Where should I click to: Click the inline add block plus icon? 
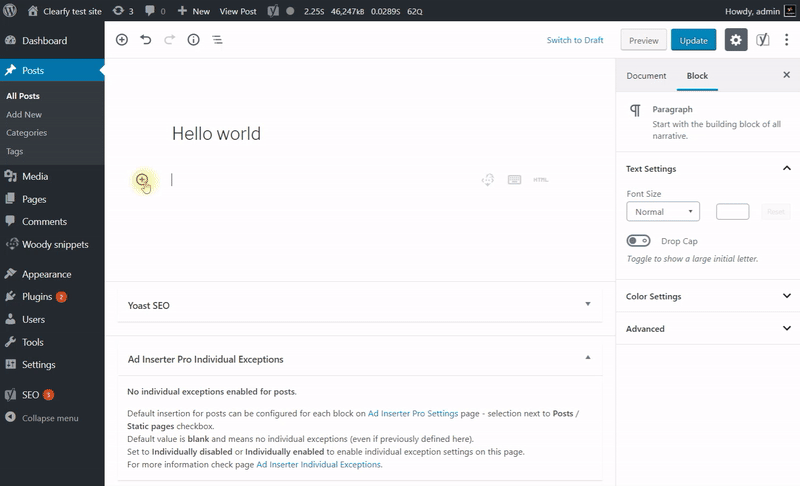pyautogui.click(x=142, y=180)
